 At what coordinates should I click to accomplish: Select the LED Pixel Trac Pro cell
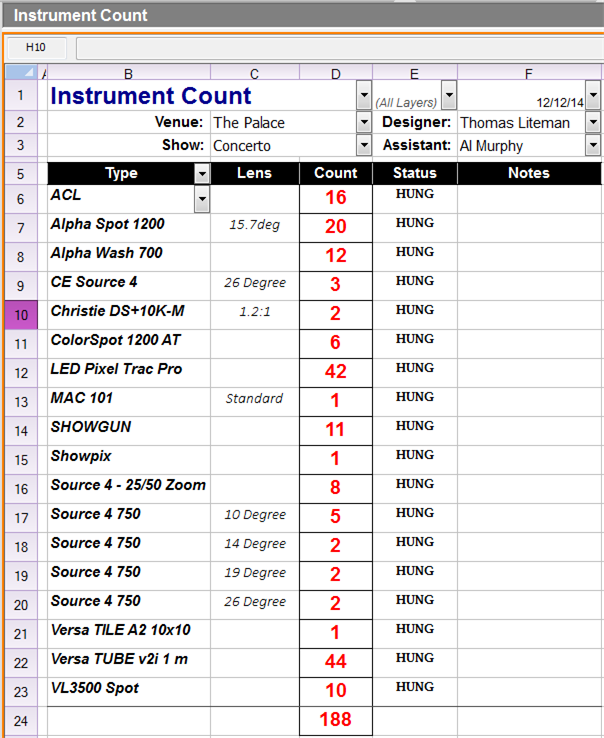click(x=128, y=370)
